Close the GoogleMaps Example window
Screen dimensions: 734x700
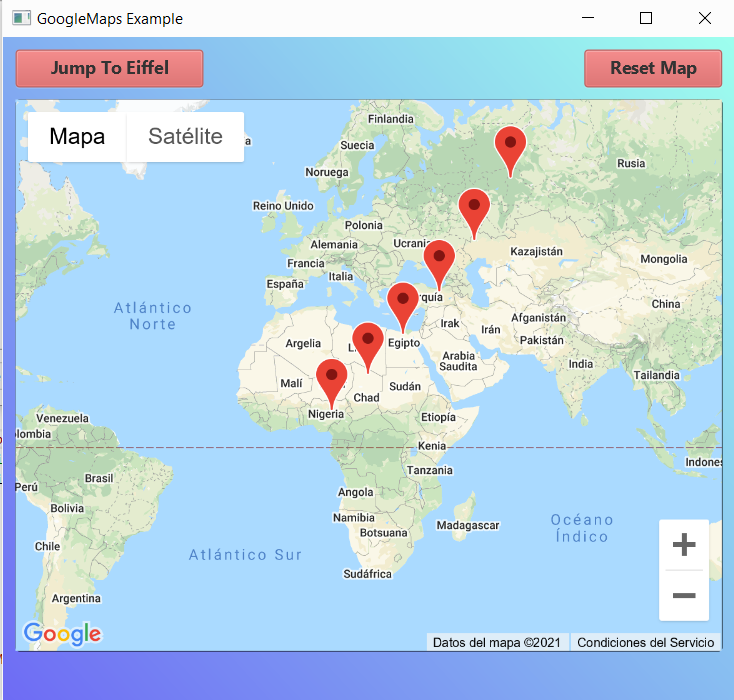coord(705,18)
